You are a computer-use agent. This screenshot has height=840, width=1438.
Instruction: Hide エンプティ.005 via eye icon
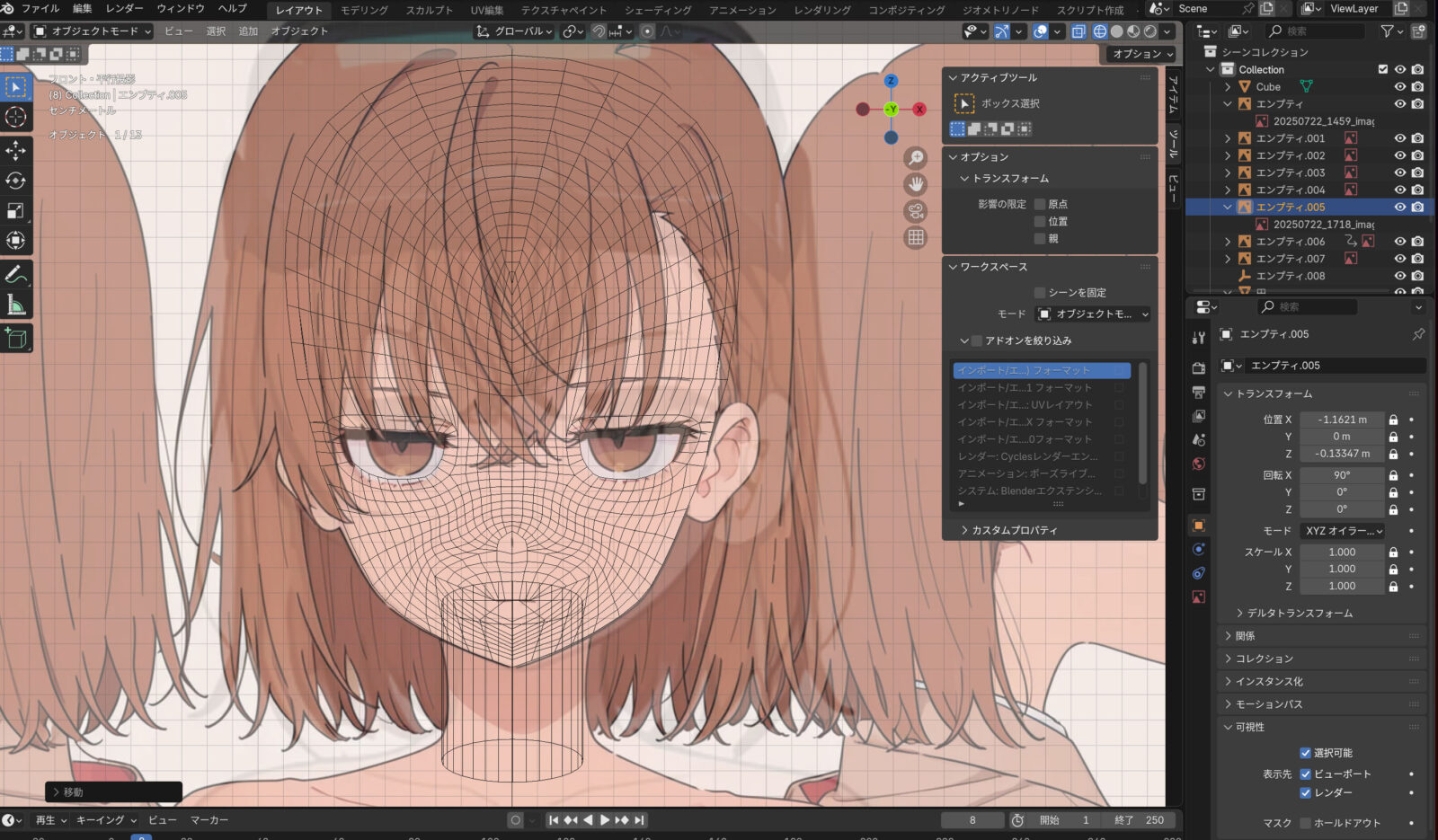[x=1400, y=207]
